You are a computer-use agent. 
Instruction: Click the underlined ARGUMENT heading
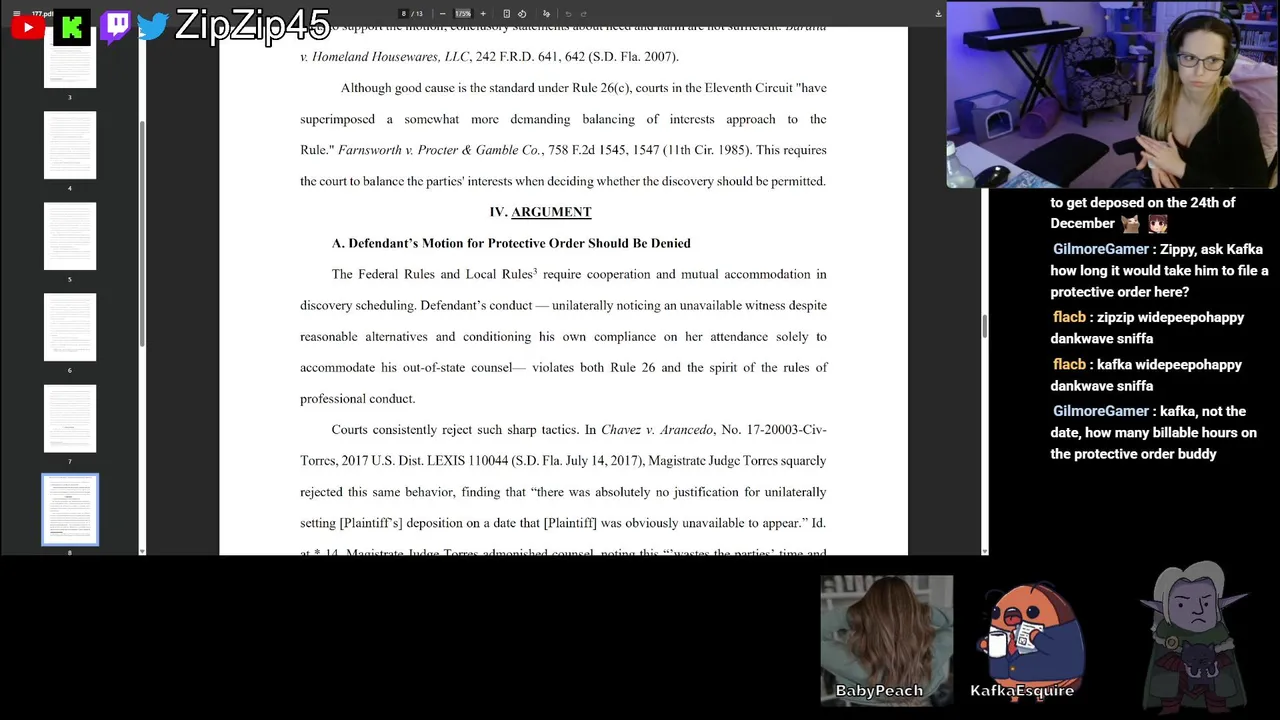click(551, 212)
